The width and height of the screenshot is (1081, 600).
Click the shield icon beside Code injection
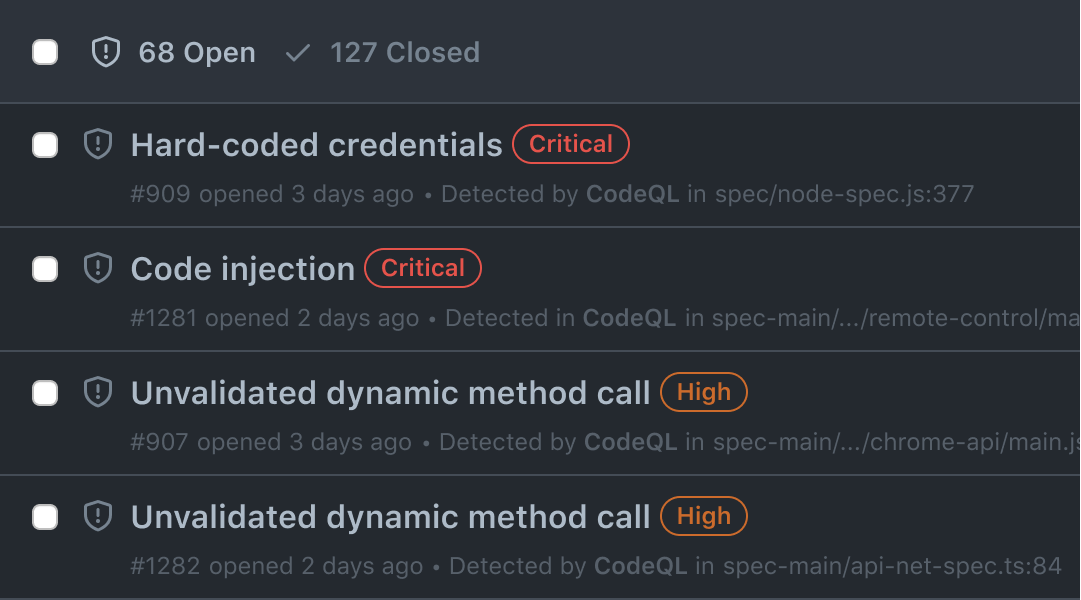(97, 269)
